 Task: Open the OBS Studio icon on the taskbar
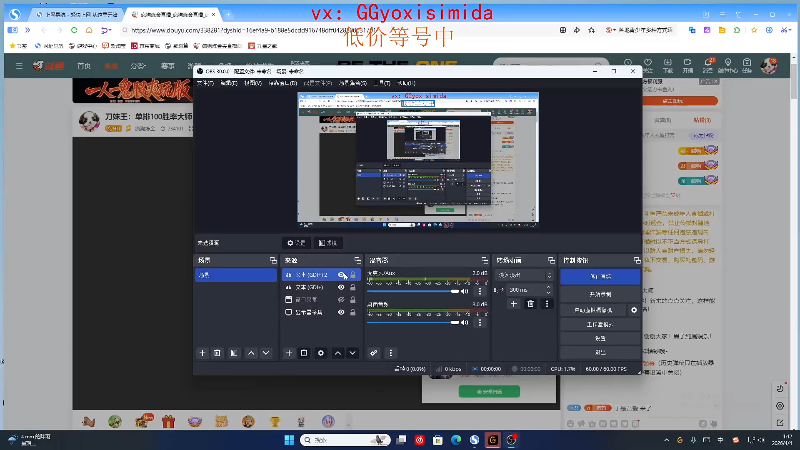(x=511, y=440)
